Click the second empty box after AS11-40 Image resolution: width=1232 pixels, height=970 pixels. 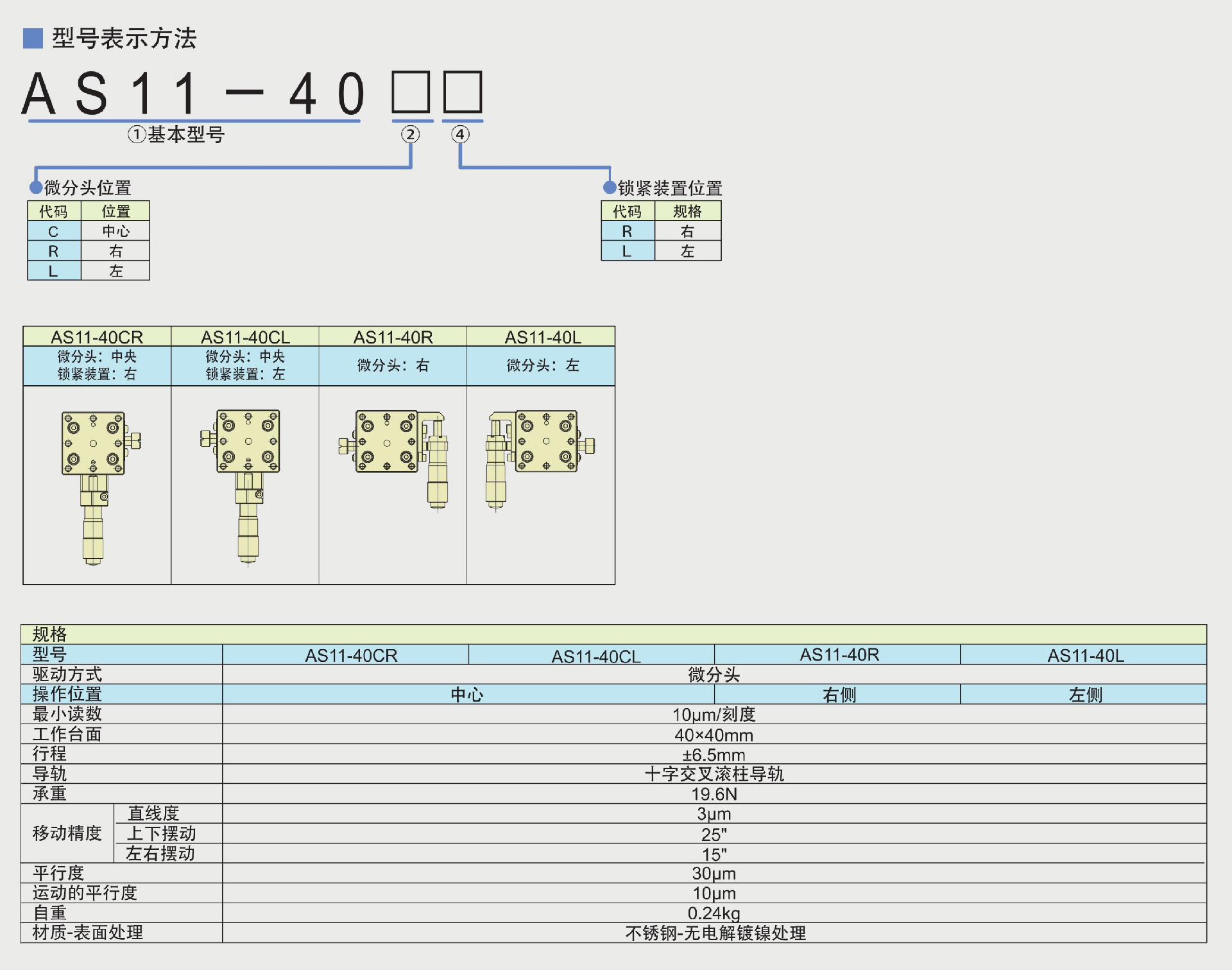[x=463, y=92]
